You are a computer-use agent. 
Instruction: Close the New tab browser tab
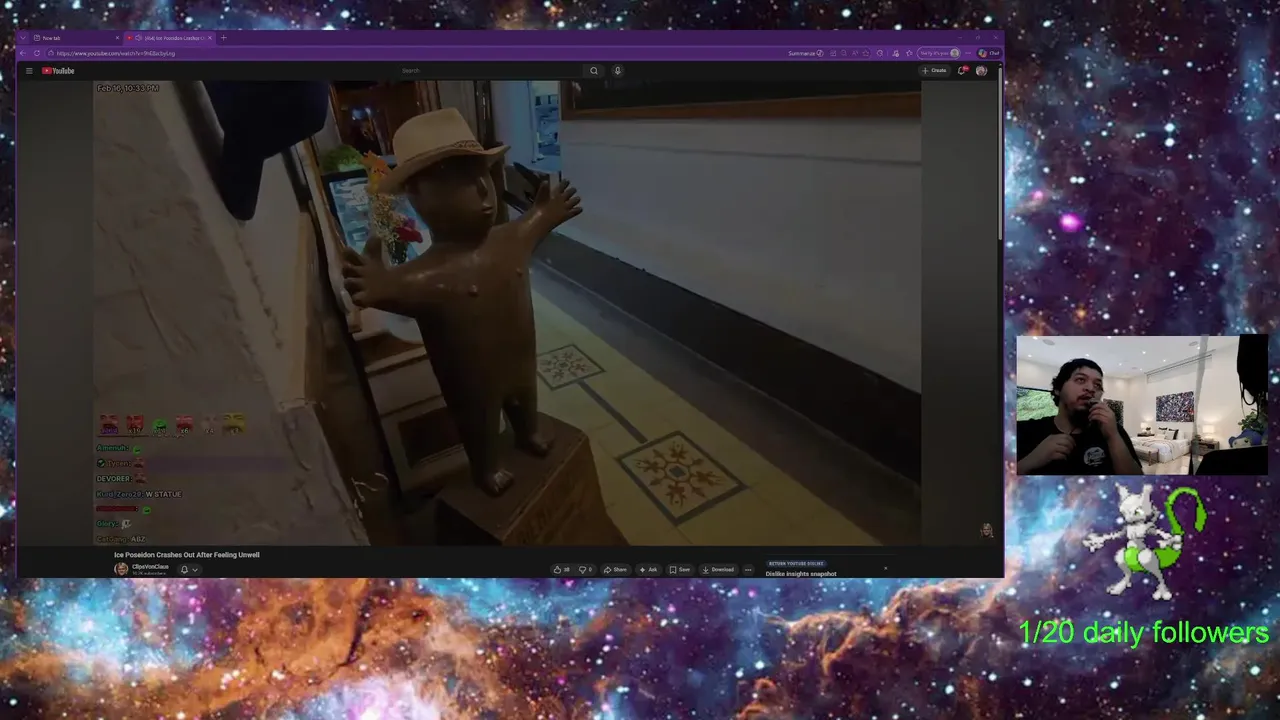pyautogui.click(x=117, y=38)
